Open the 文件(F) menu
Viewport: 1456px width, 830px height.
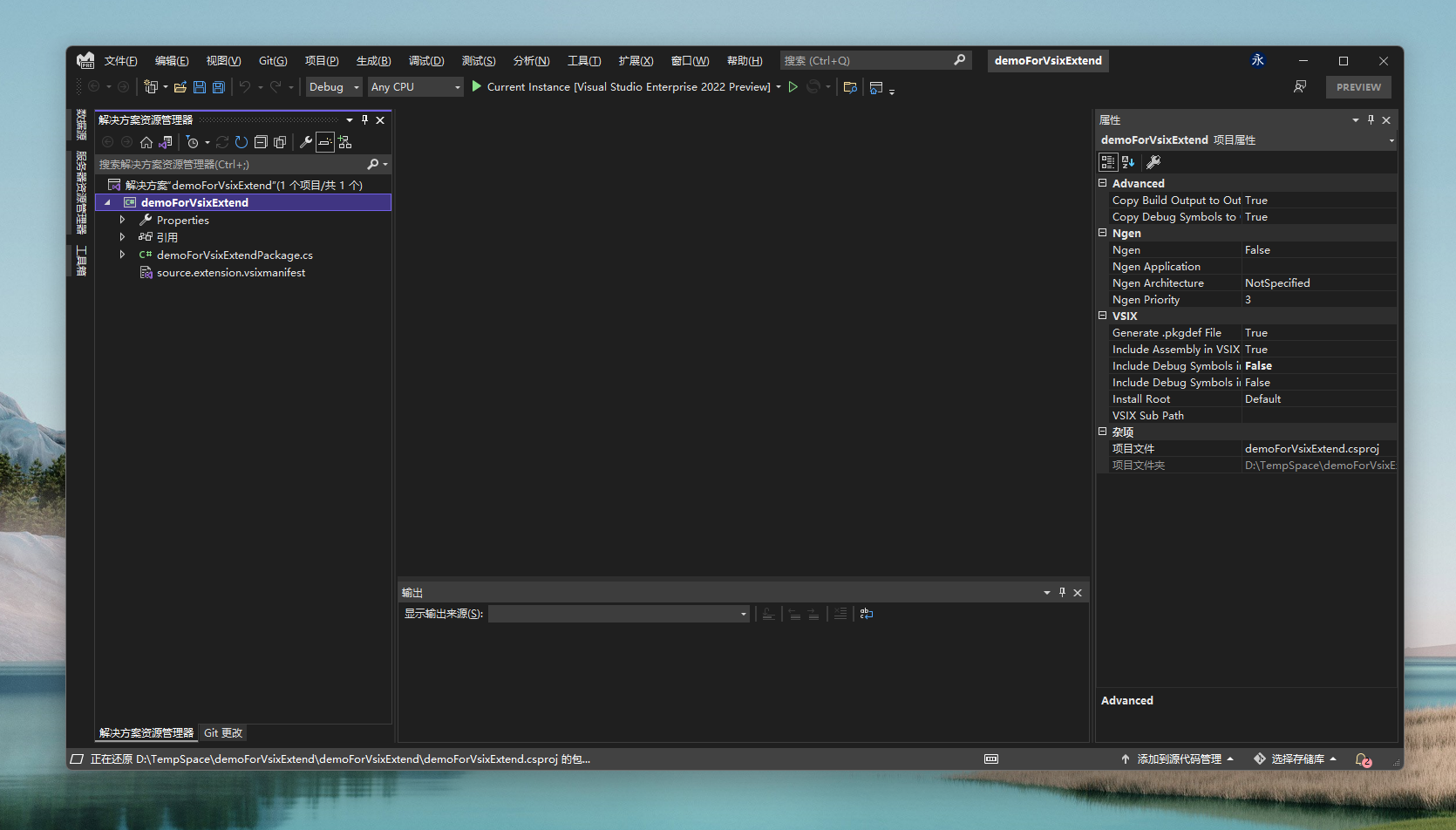(120, 61)
